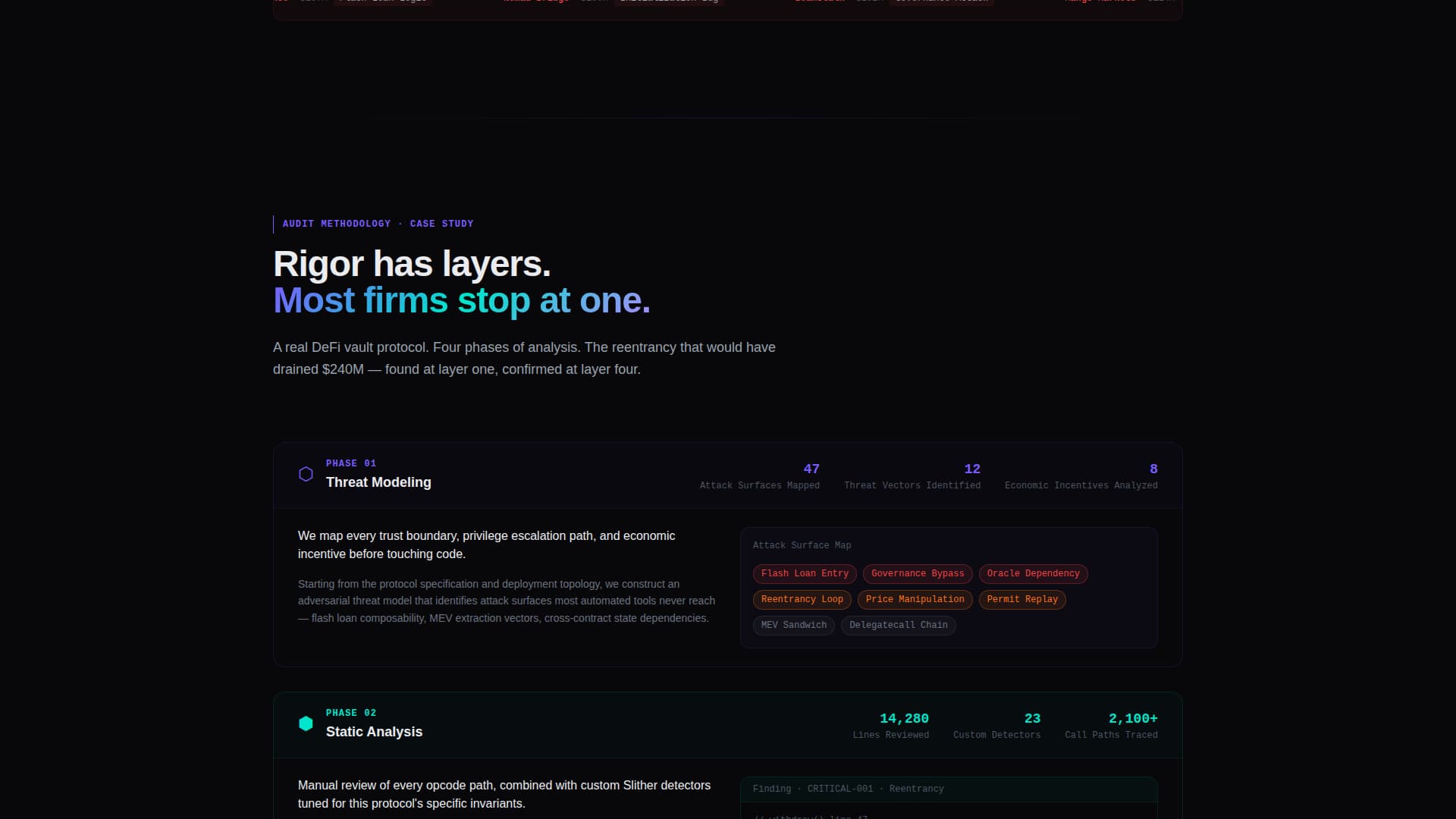The image size is (1456, 819).
Task: Select the MEV Sandwich tag
Action: [793, 626]
